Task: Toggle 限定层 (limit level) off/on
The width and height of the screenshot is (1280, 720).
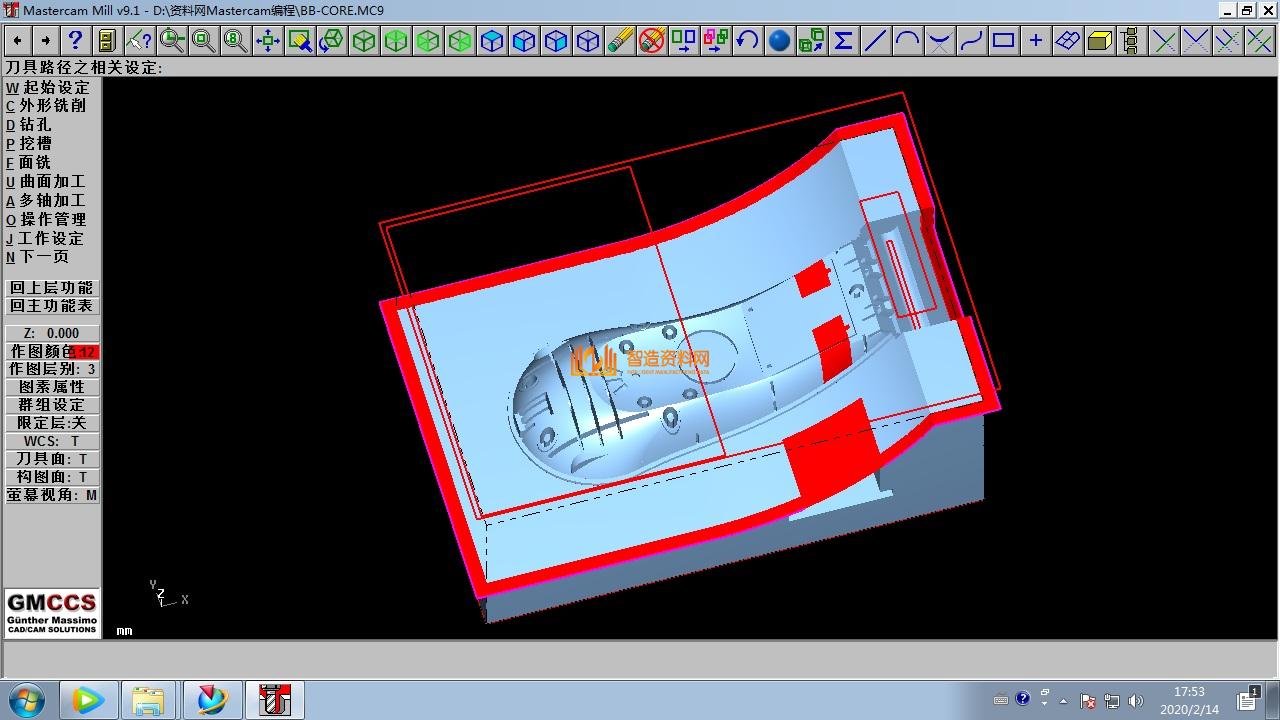Action: point(53,423)
